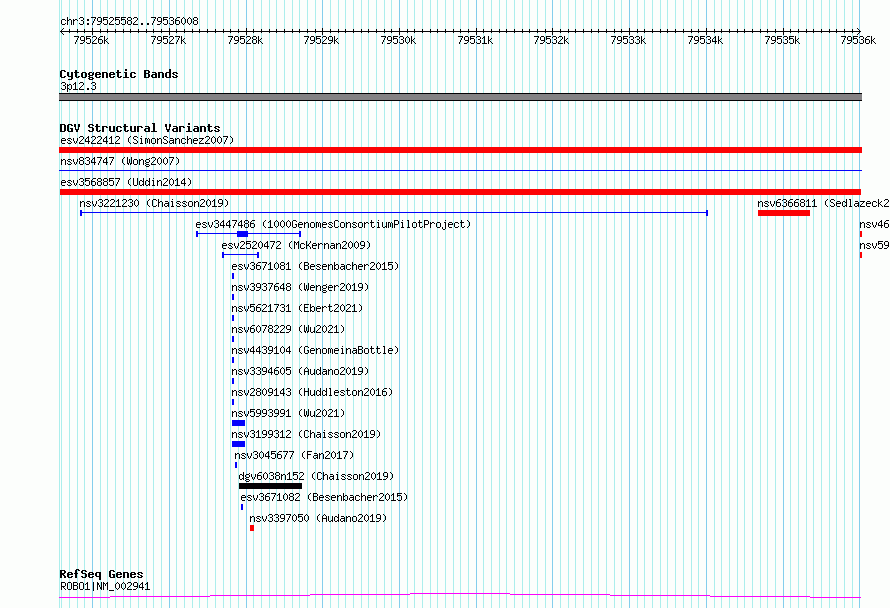Click nsv3394605 (Audano2019) label
Viewport: 890px width, 608px height.
coord(300,371)
